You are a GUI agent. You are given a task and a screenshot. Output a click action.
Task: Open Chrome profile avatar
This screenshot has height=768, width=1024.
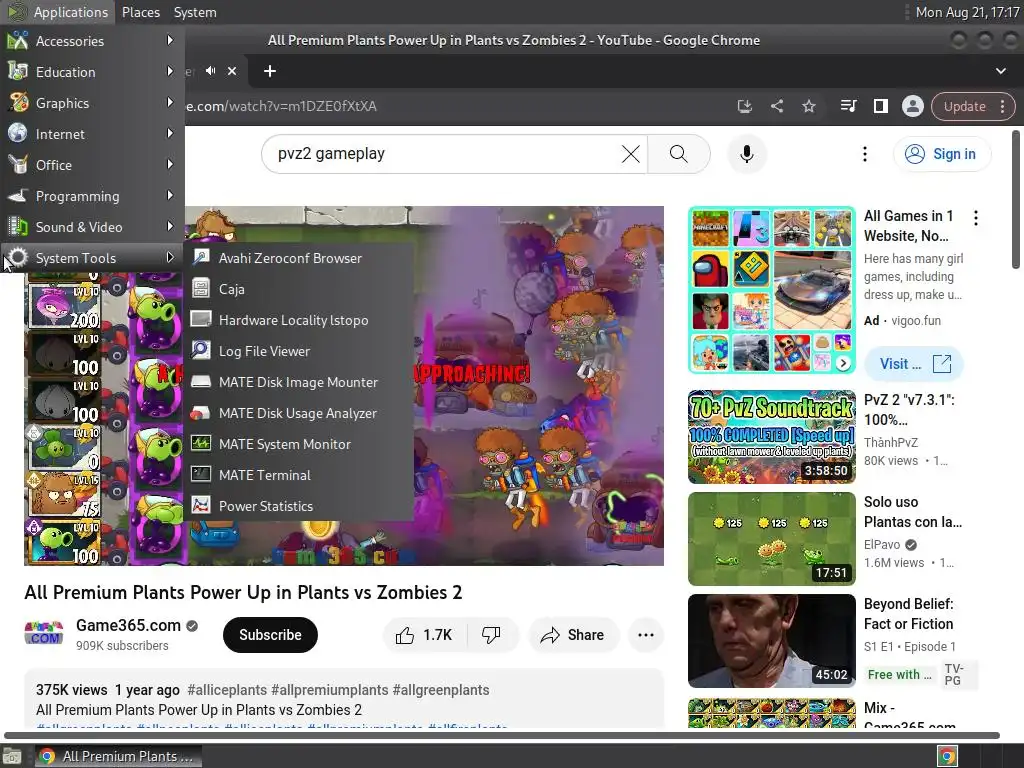point(912,106)
